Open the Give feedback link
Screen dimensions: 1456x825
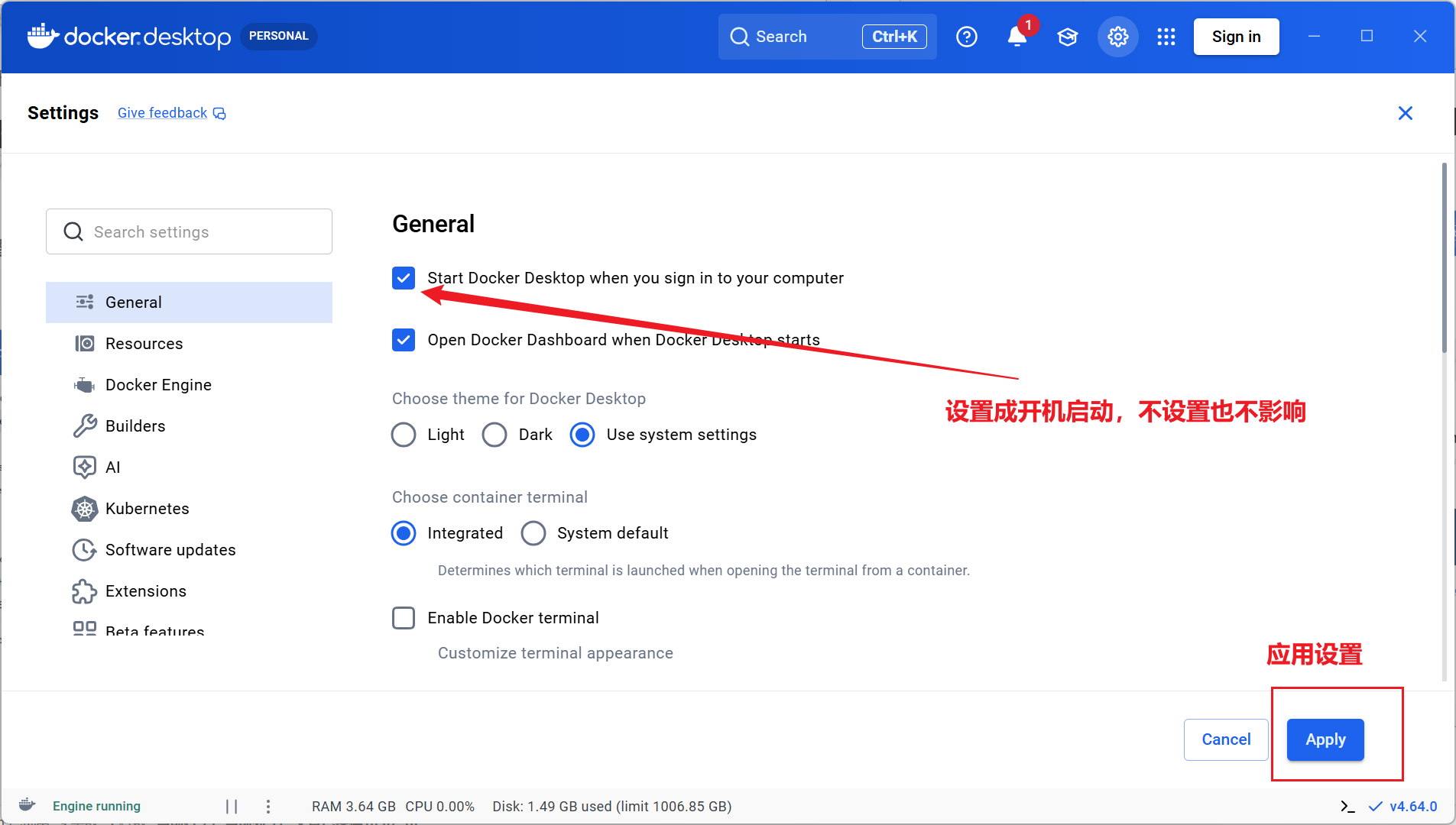[x=162, y=113]
